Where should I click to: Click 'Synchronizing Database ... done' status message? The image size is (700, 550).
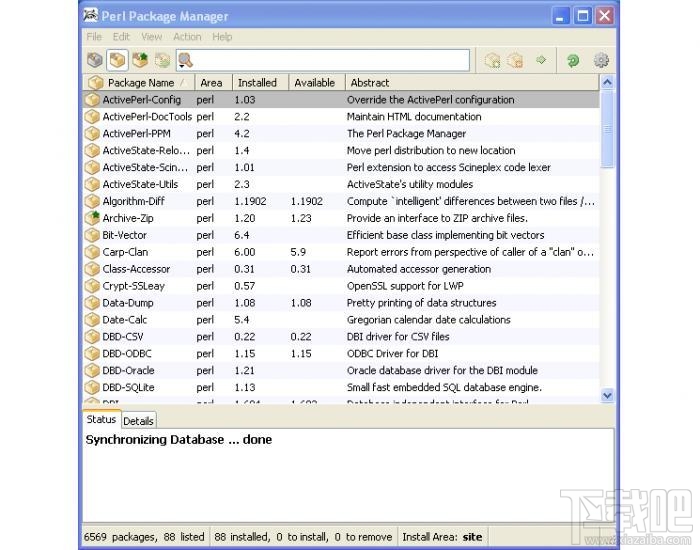pyautogui.click(x=179, y=440)
